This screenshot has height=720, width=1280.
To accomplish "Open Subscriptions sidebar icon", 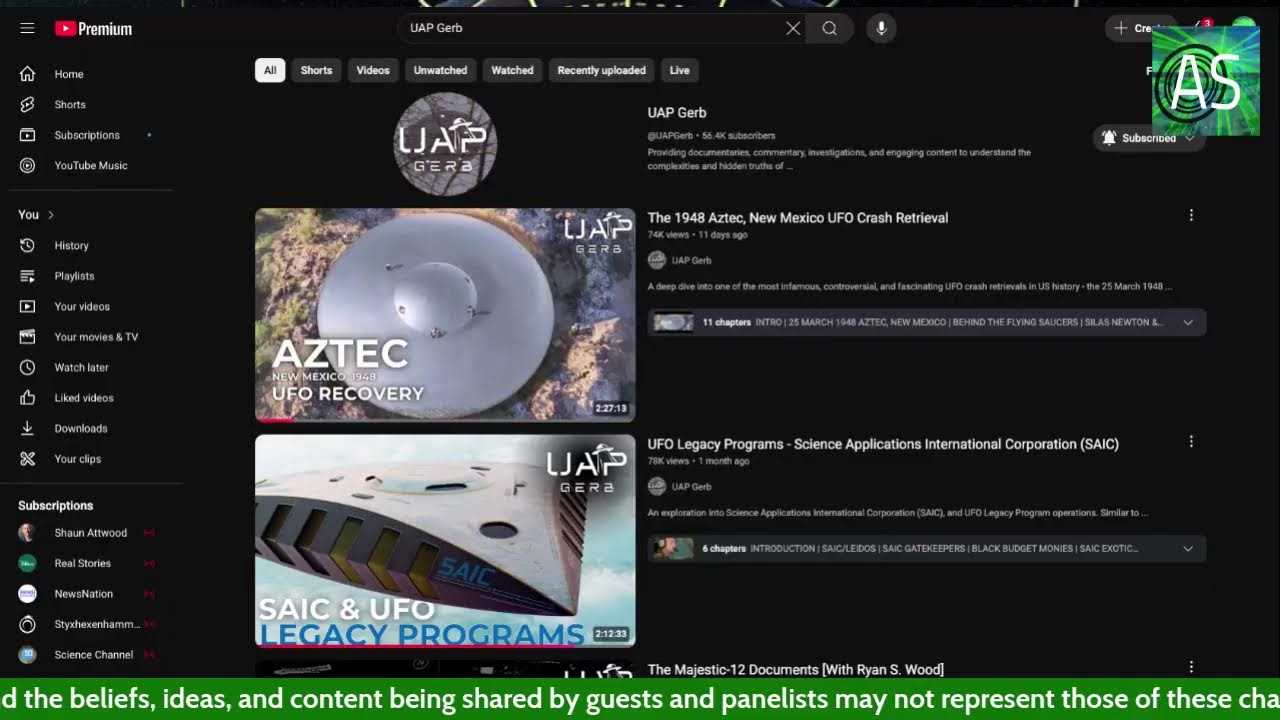I will tap(28, 135).
